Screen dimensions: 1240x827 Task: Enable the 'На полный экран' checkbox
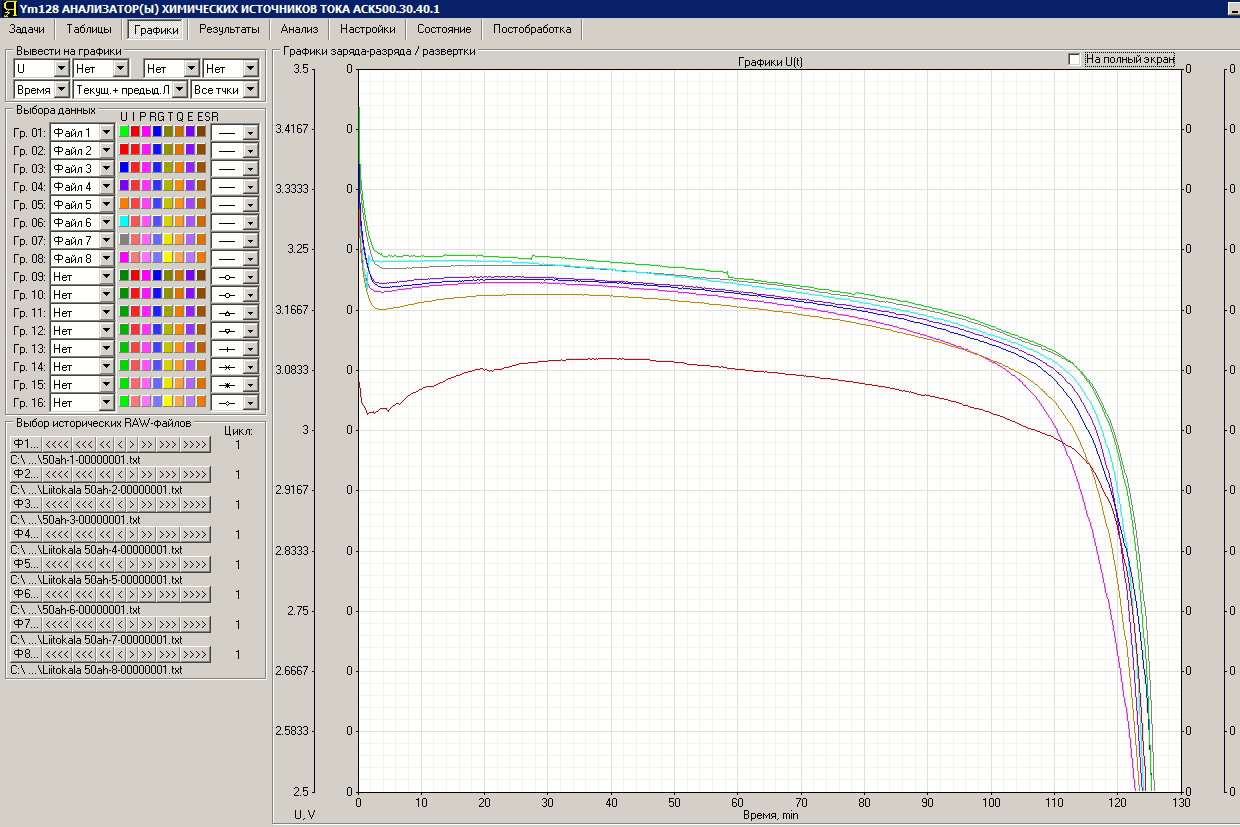1074,59
